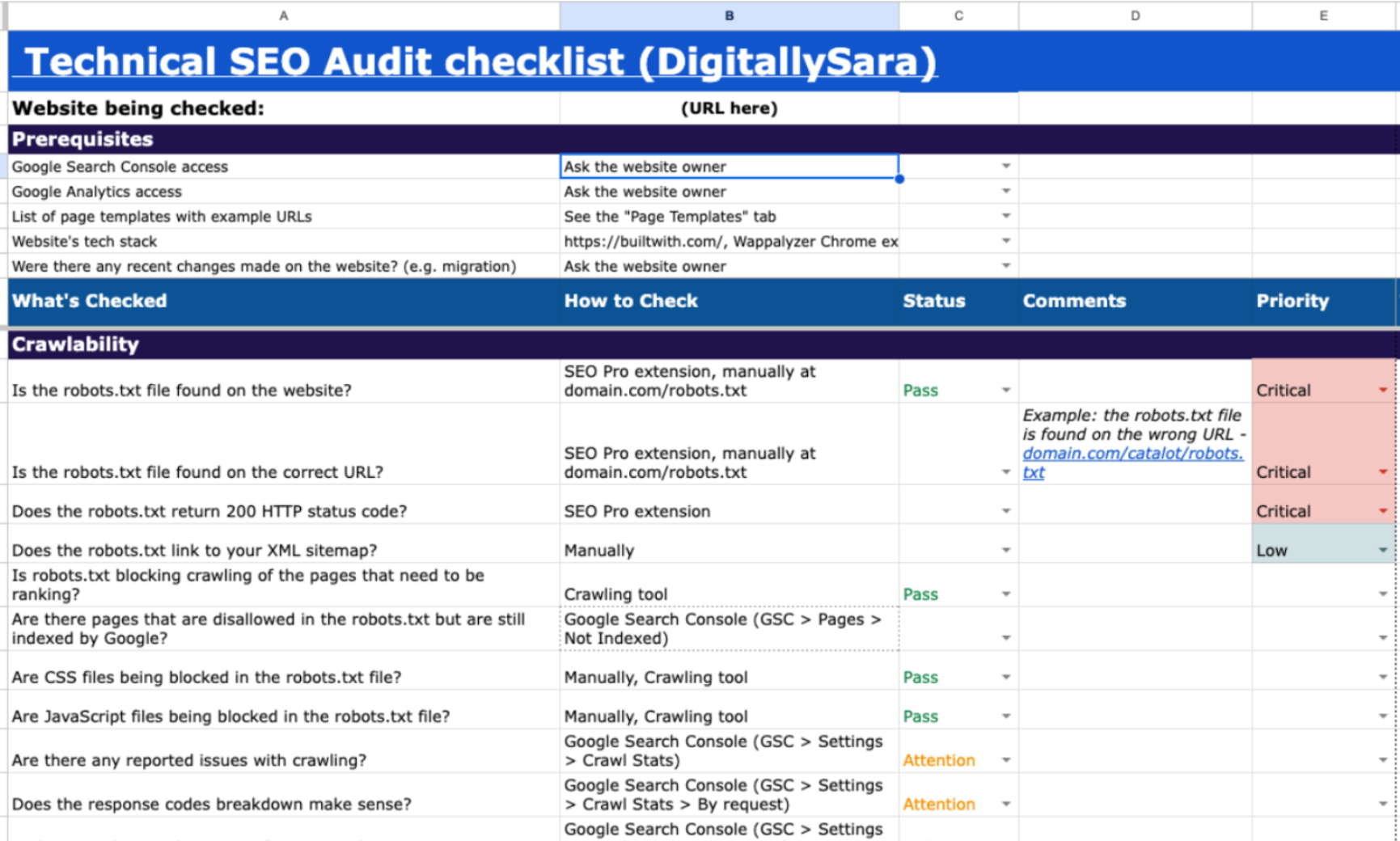1400x841 pixels.
Task: Open status dropdown for List of page templates row
Action: click(x=1006, y=216)
